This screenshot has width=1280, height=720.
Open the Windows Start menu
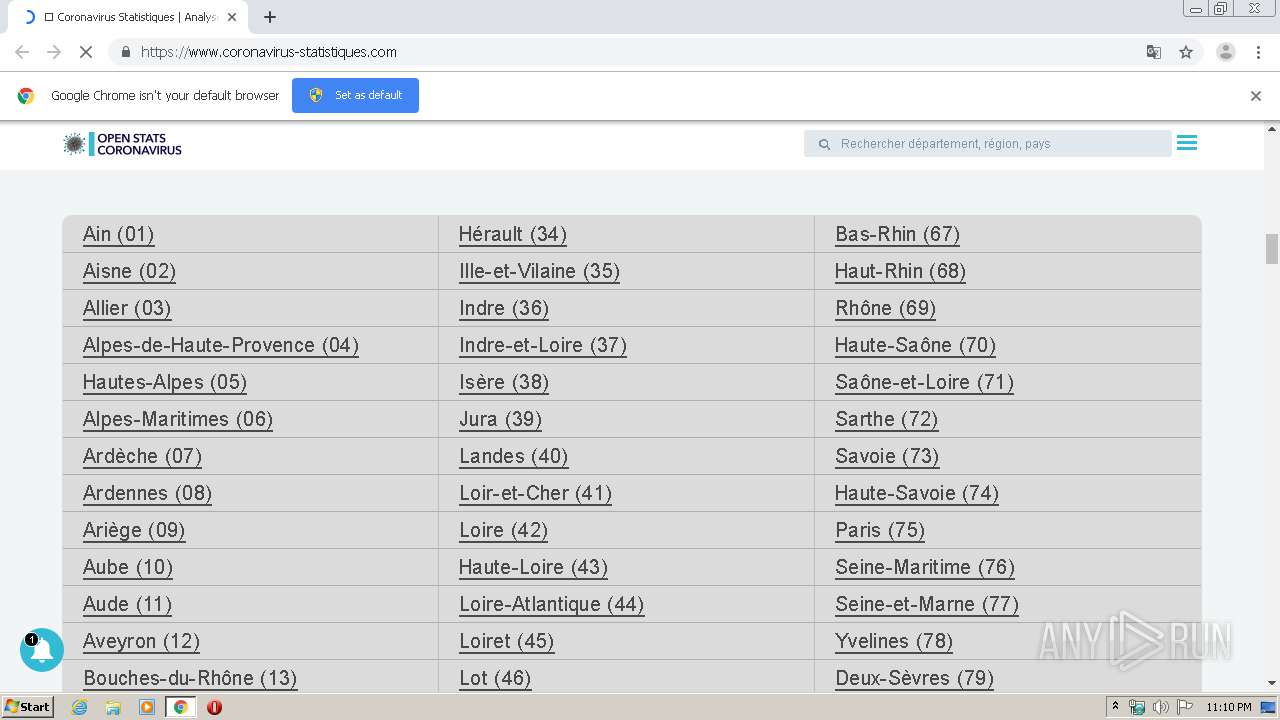(x=27, y=707)
